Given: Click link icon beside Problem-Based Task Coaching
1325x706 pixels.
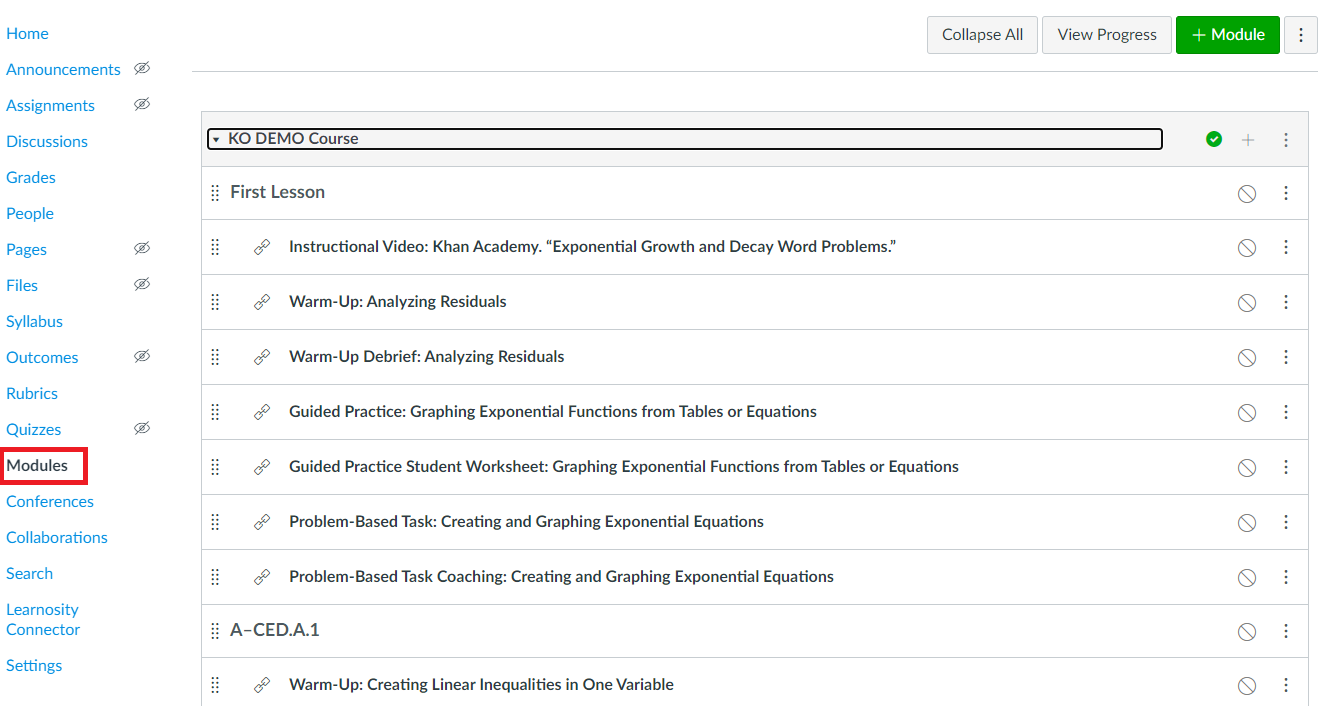Looking at the screenshot, I should 262,577.
